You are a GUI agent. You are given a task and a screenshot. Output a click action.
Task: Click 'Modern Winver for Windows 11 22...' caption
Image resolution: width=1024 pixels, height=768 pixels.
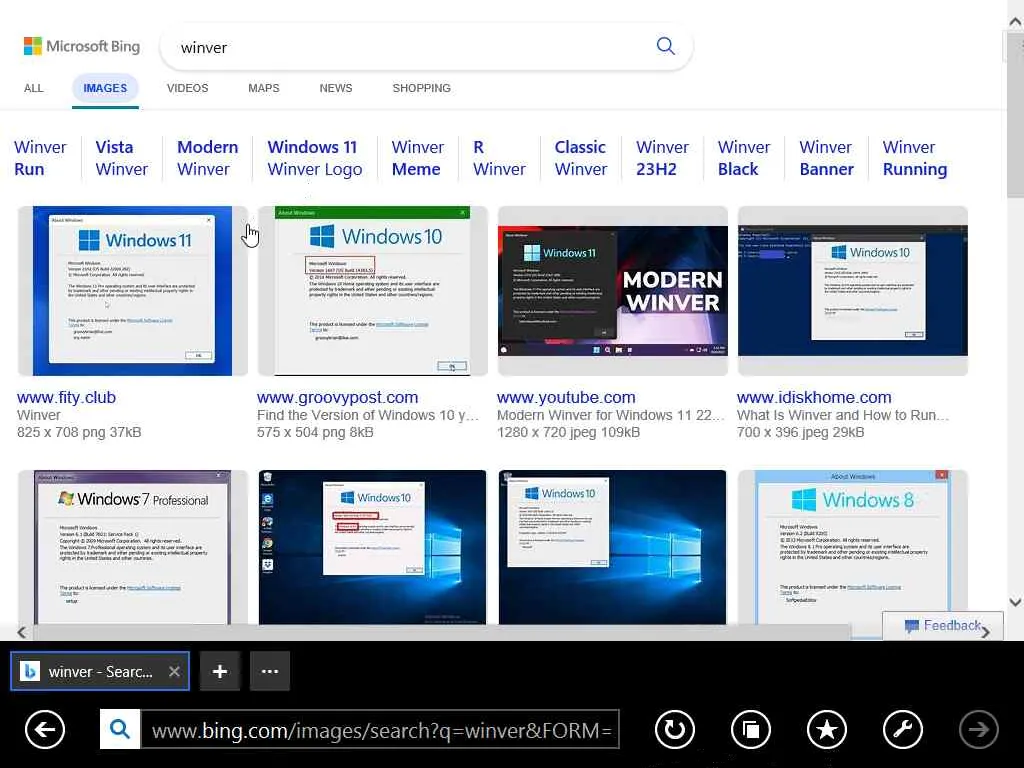[x=611, y=415]
